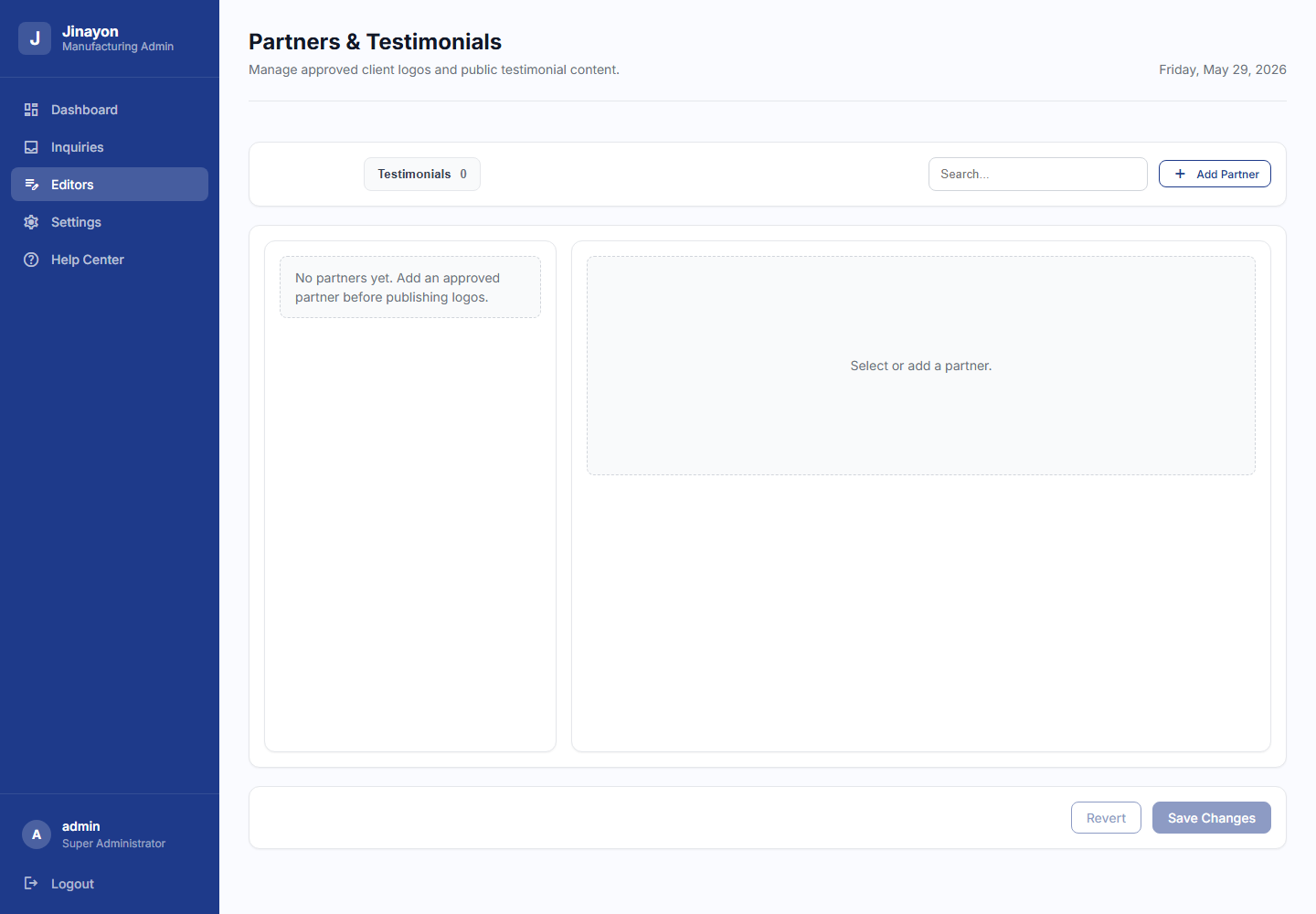The image size is (1316, 914).
Task: Click the Inquiries inbox icon
Action: (31, 147)
